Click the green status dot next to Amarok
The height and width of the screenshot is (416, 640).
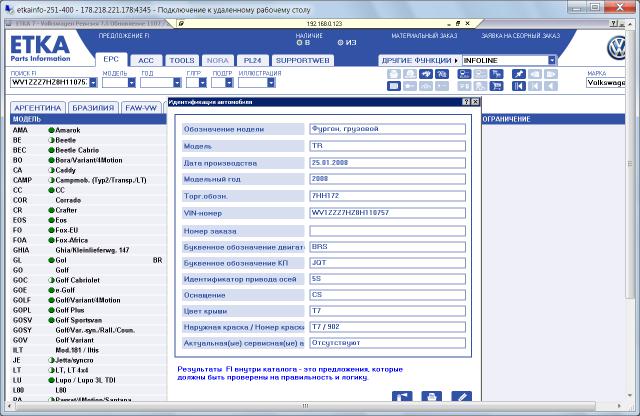(51, 130)
